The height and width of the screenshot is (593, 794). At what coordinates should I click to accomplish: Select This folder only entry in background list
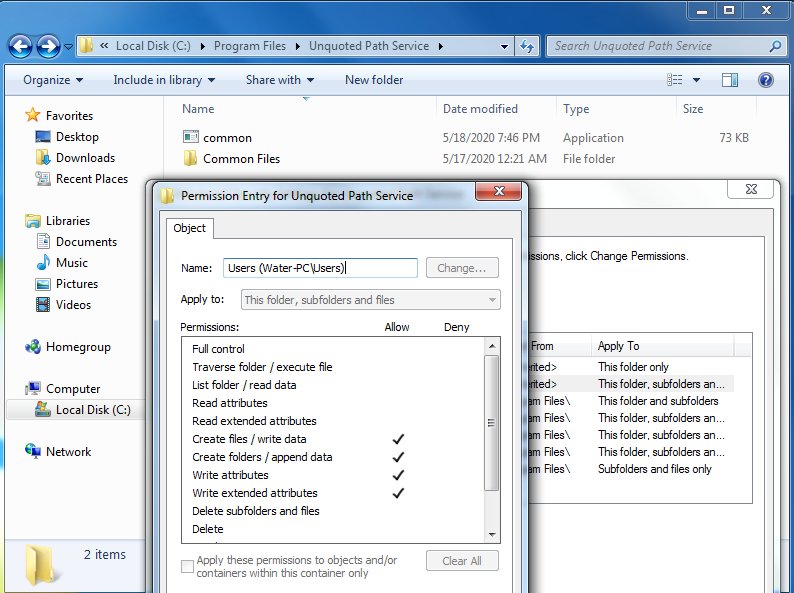(x=633, y=367)
